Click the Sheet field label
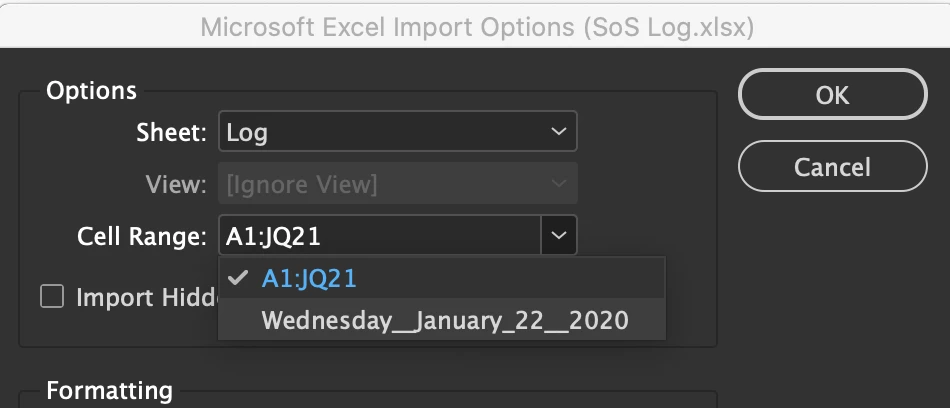Viewport: 950px width, 408px height. point(171,132)
